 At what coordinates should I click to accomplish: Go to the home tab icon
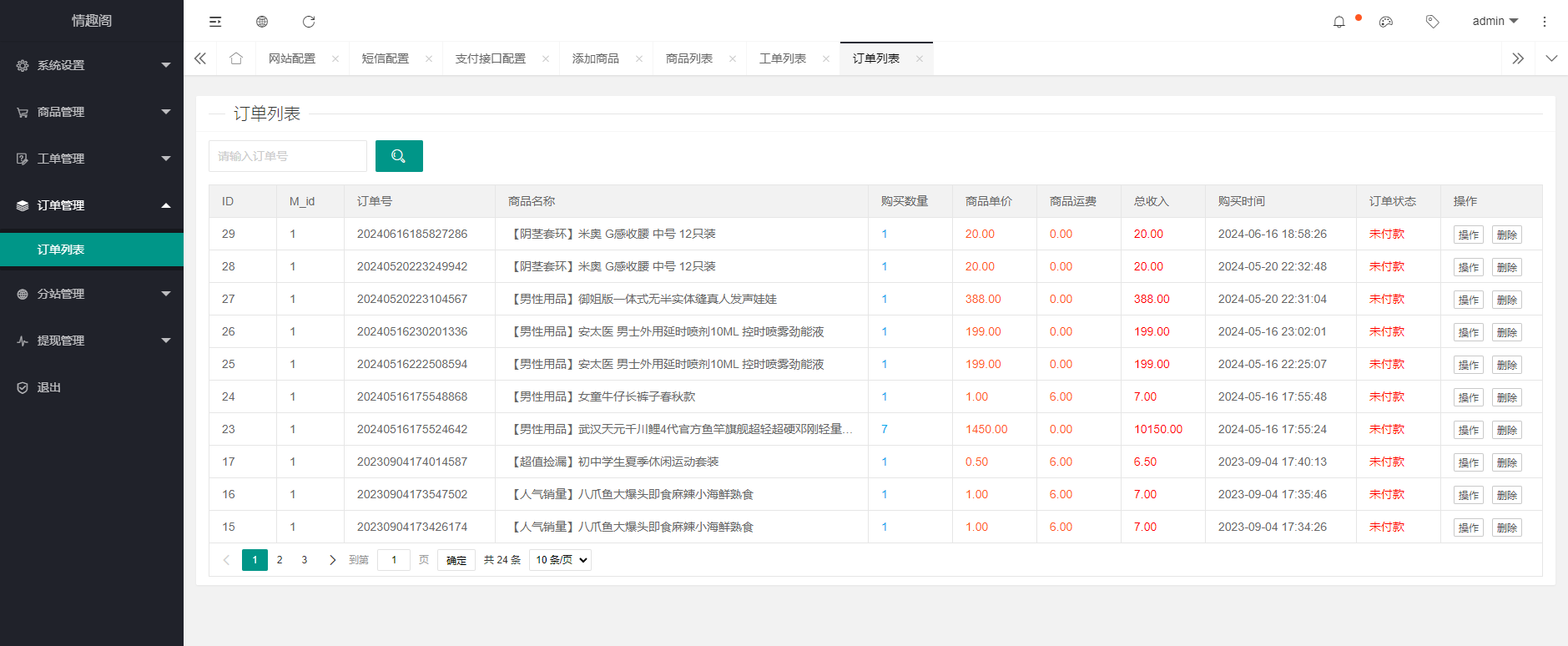click(x=236, y=58)
